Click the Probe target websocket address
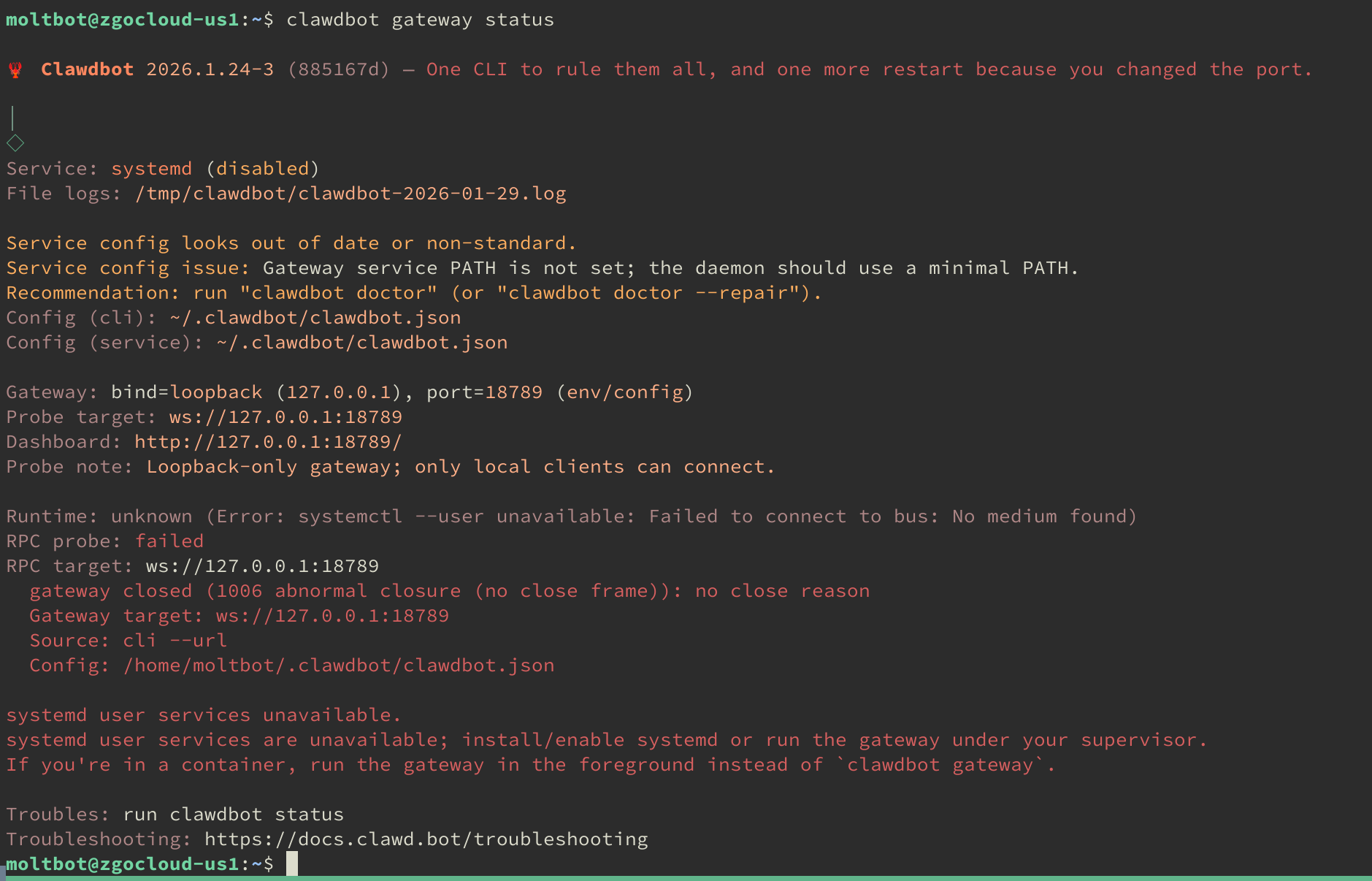The width and height of the screenshot is (1372, 881). 285,417
